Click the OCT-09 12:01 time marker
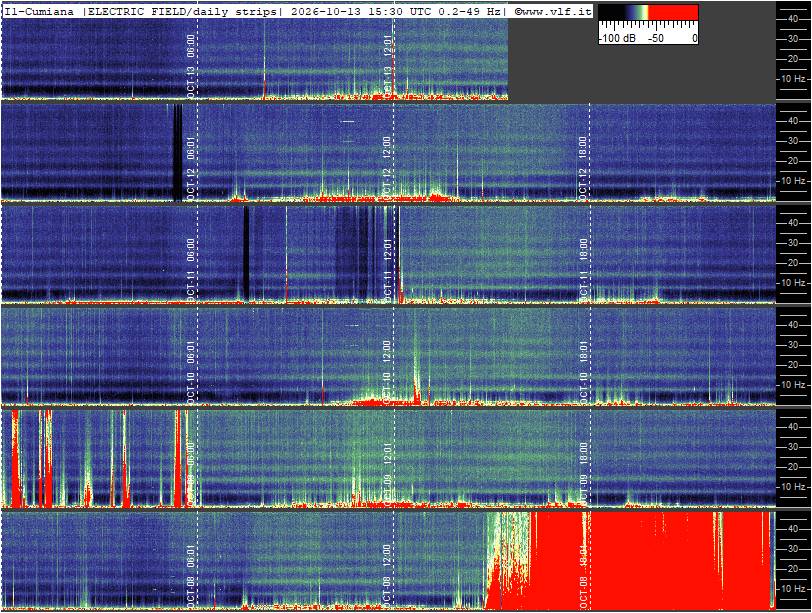 pyautogui.click(x=387, y=474)
